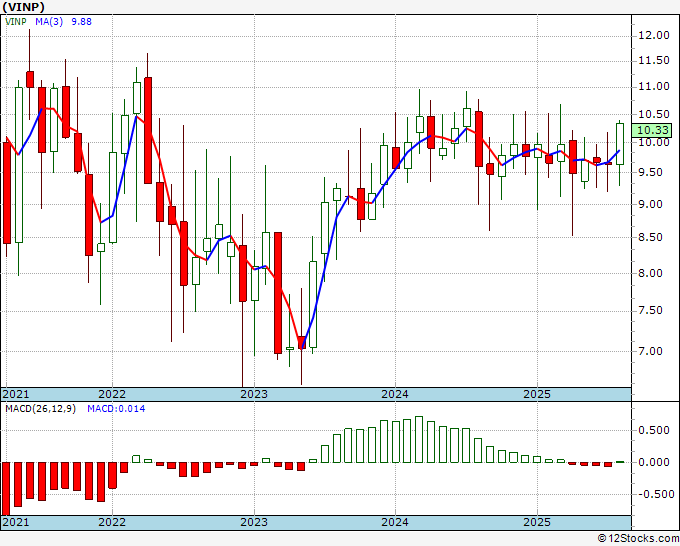Screen dimensions: 680x546
Task: Open the 12Stocks.com copyright link
Action: pos(638,539)
